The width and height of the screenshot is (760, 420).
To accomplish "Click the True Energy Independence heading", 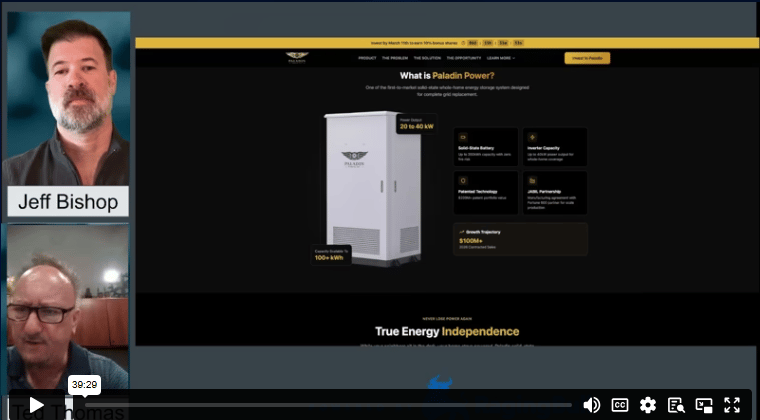I will [447, 331].
